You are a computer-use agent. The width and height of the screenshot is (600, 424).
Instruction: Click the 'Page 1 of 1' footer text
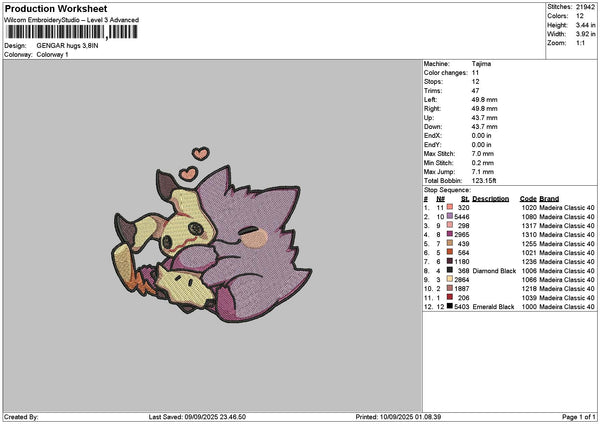579,417
